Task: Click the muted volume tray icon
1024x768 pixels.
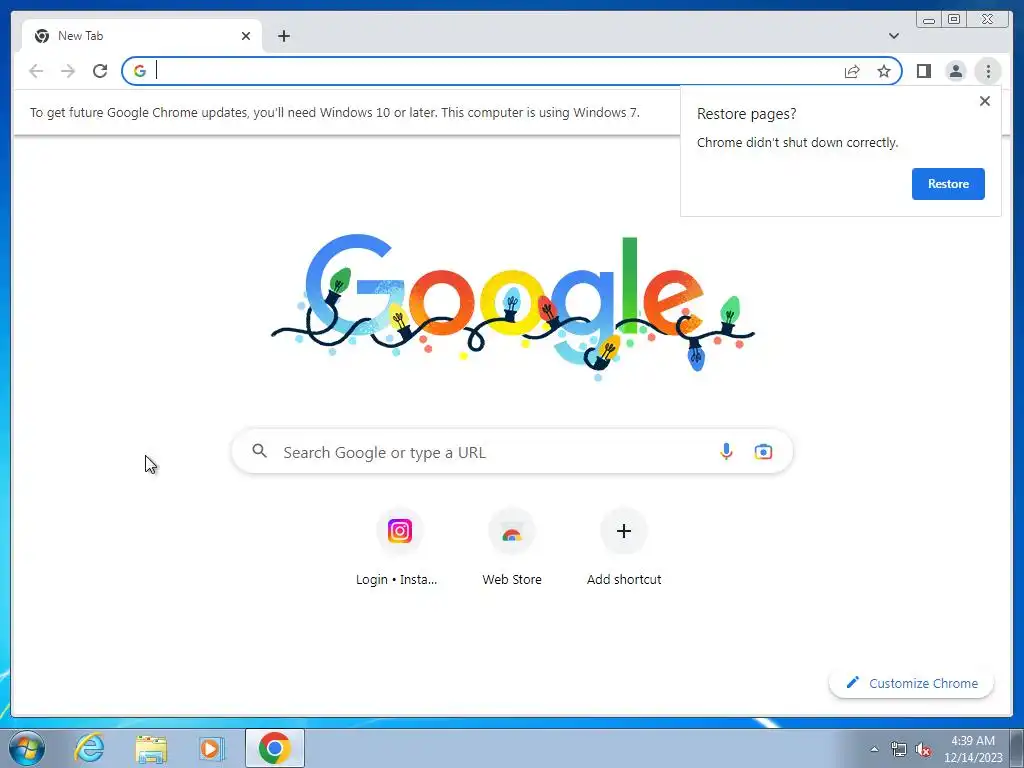Action: pyautogui.click(x=923, y=749)
